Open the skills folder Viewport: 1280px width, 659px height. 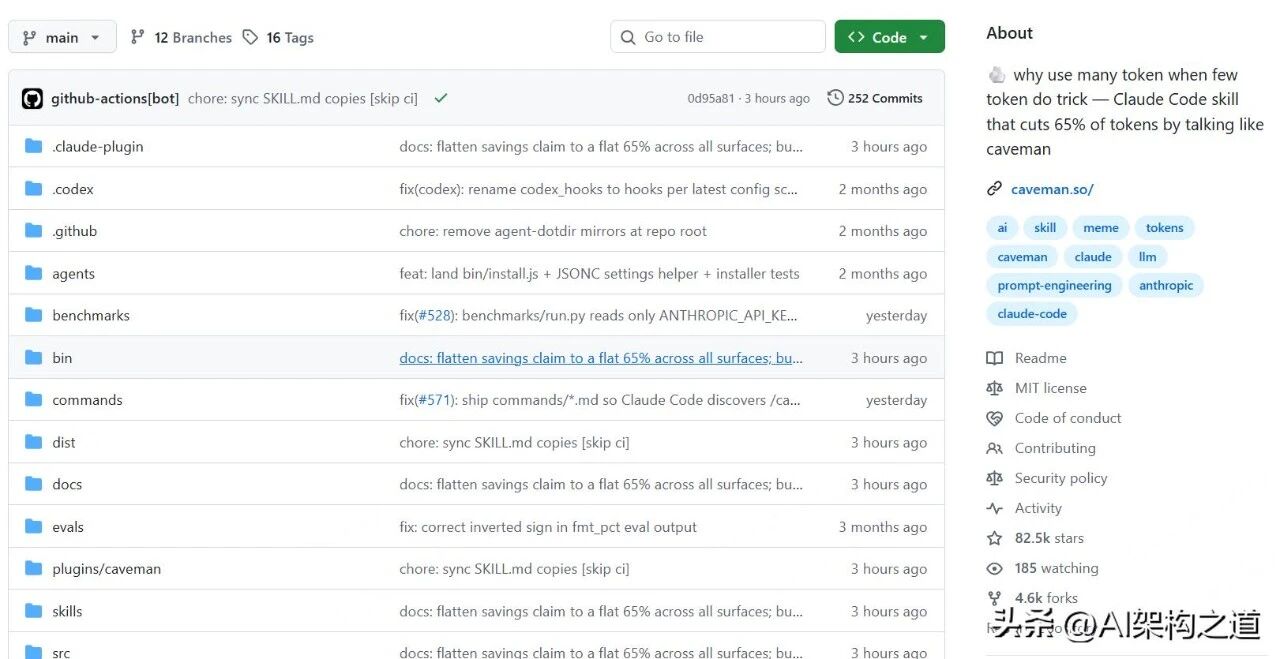click(67, 611)
